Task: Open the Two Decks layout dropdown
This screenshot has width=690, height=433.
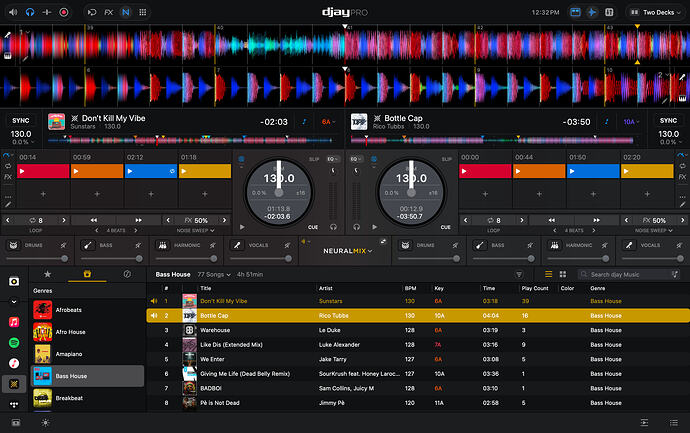Action: click(656, 12)
